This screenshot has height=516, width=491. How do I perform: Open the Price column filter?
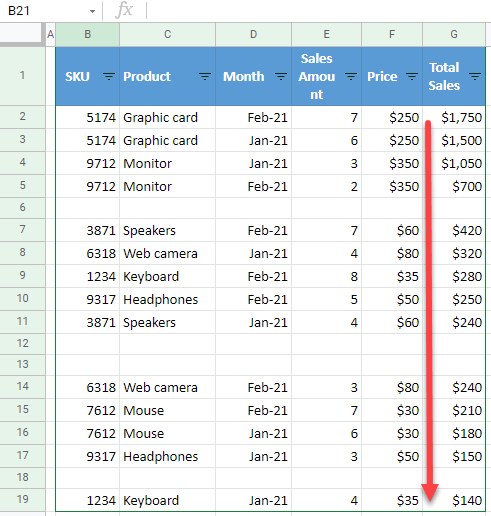click(412, 77)
